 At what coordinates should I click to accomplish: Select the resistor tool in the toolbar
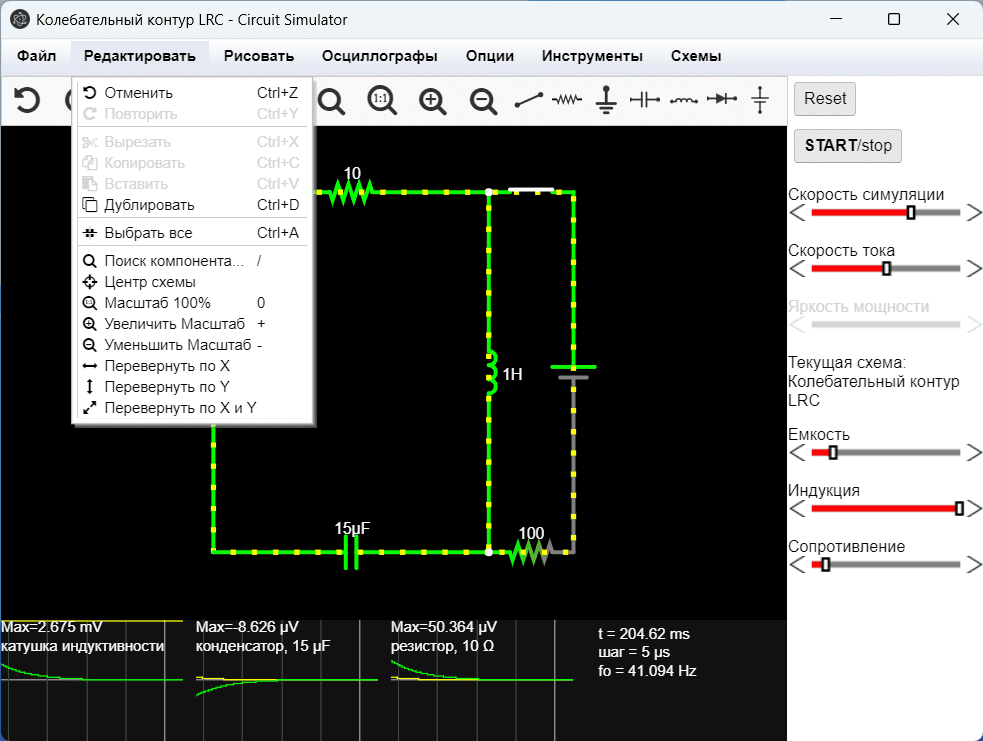point(568,100)
